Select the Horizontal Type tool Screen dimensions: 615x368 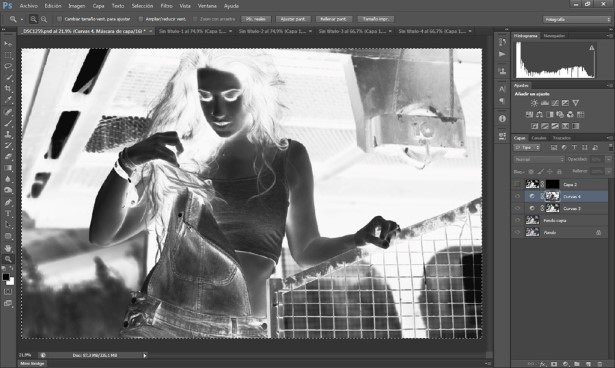(x=8, y=214)
